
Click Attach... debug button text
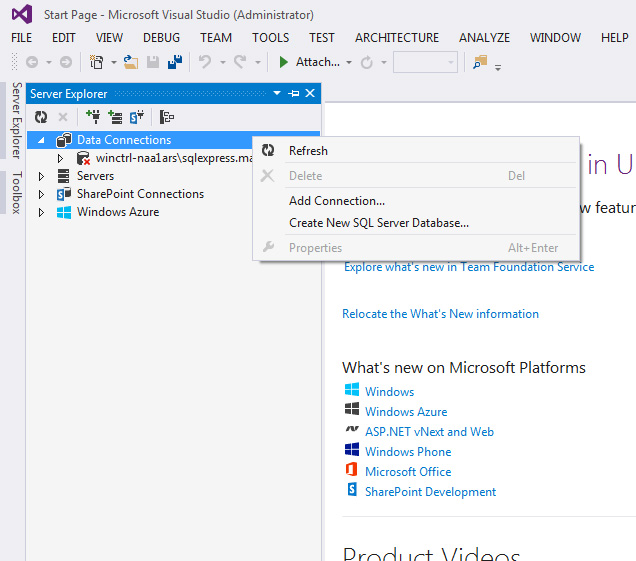318,62
